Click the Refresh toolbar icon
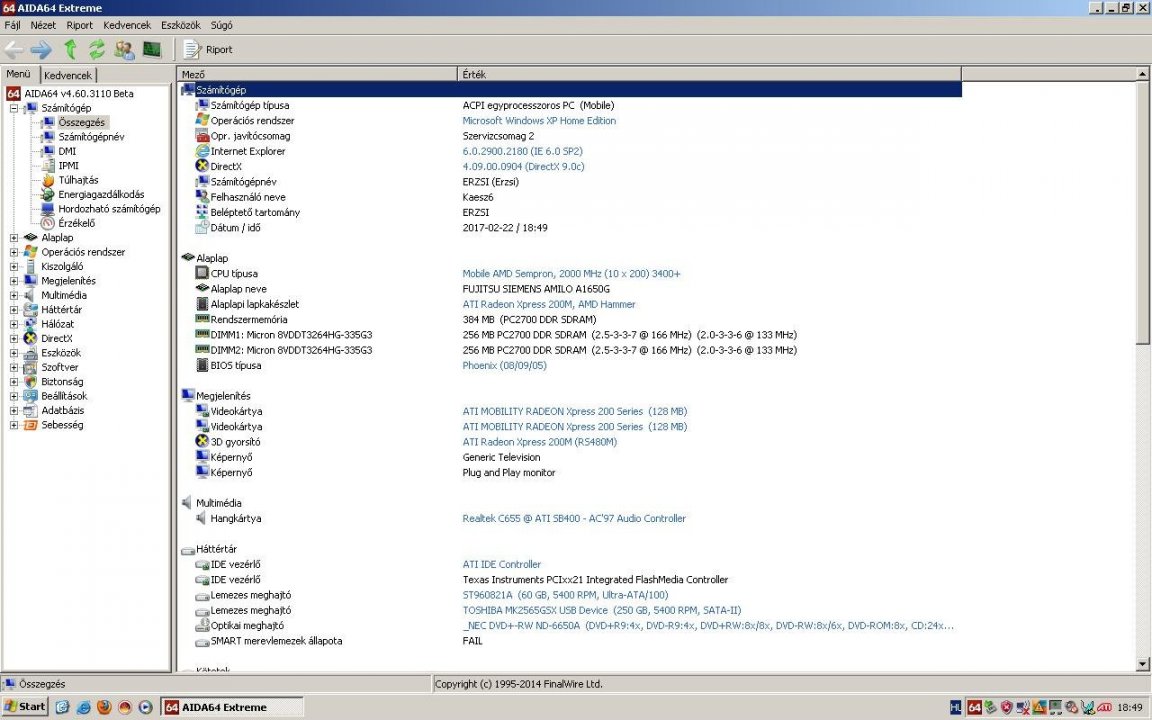Viewport: 1152px width, 720px height. pos(97,49)
